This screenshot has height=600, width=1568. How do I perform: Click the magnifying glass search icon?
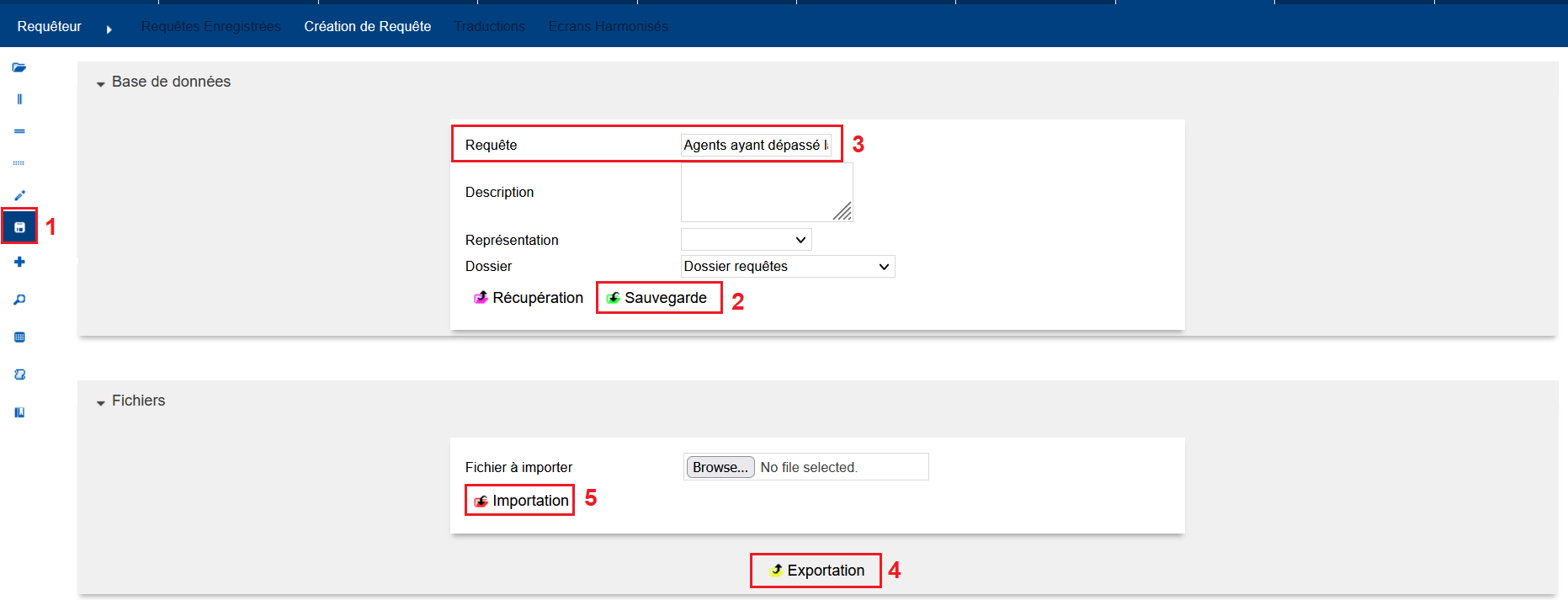(19, 300)
